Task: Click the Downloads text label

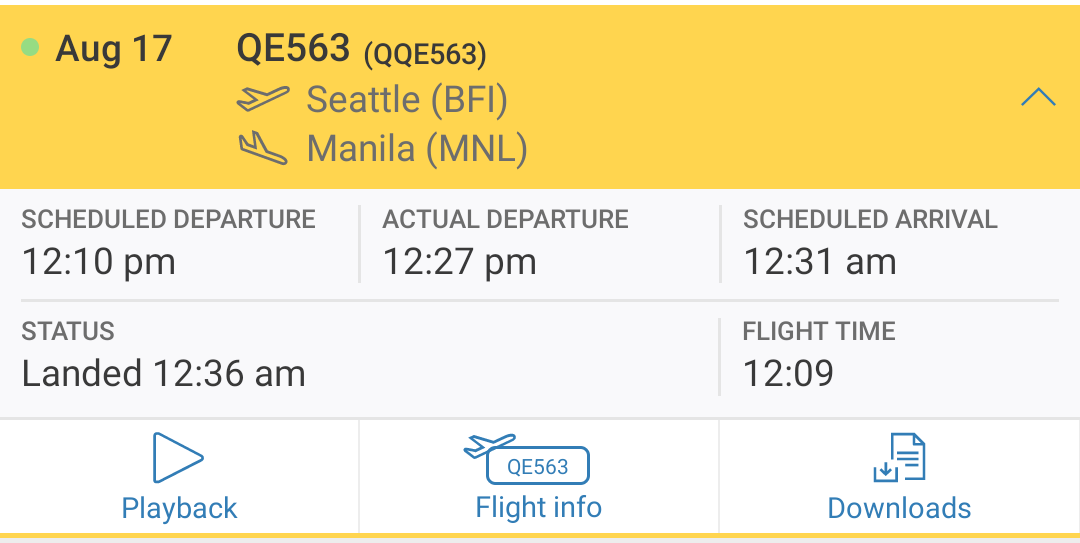Action: [899, 508]
